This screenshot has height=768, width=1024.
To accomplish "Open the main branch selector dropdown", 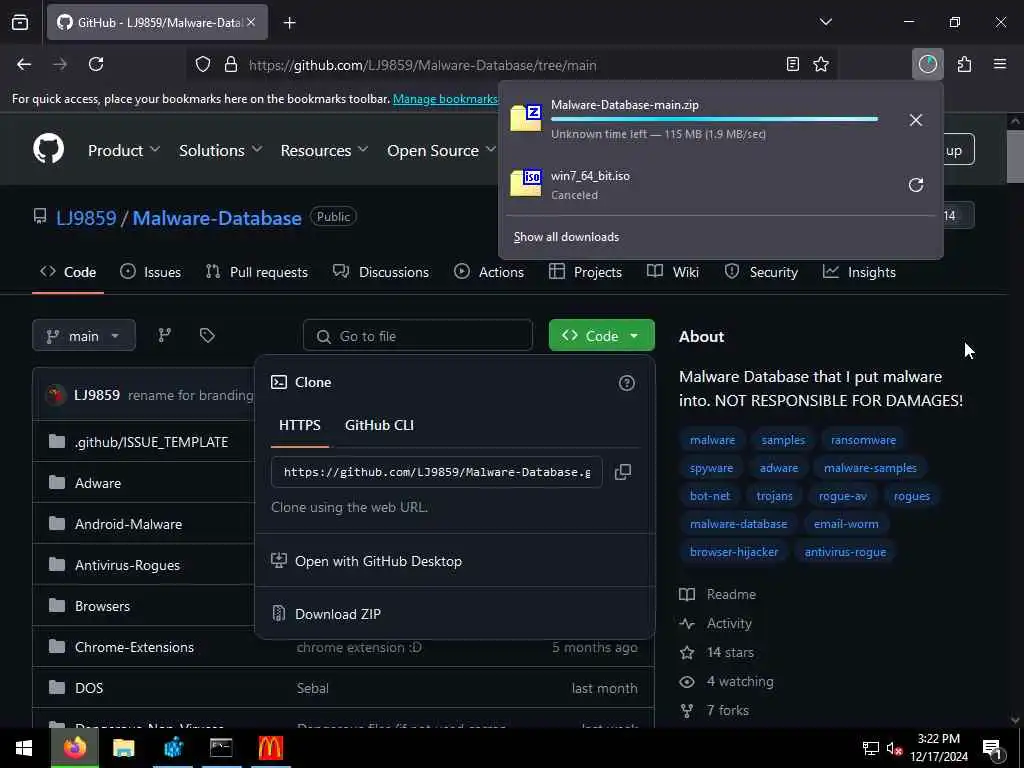I will coord(84,336).
